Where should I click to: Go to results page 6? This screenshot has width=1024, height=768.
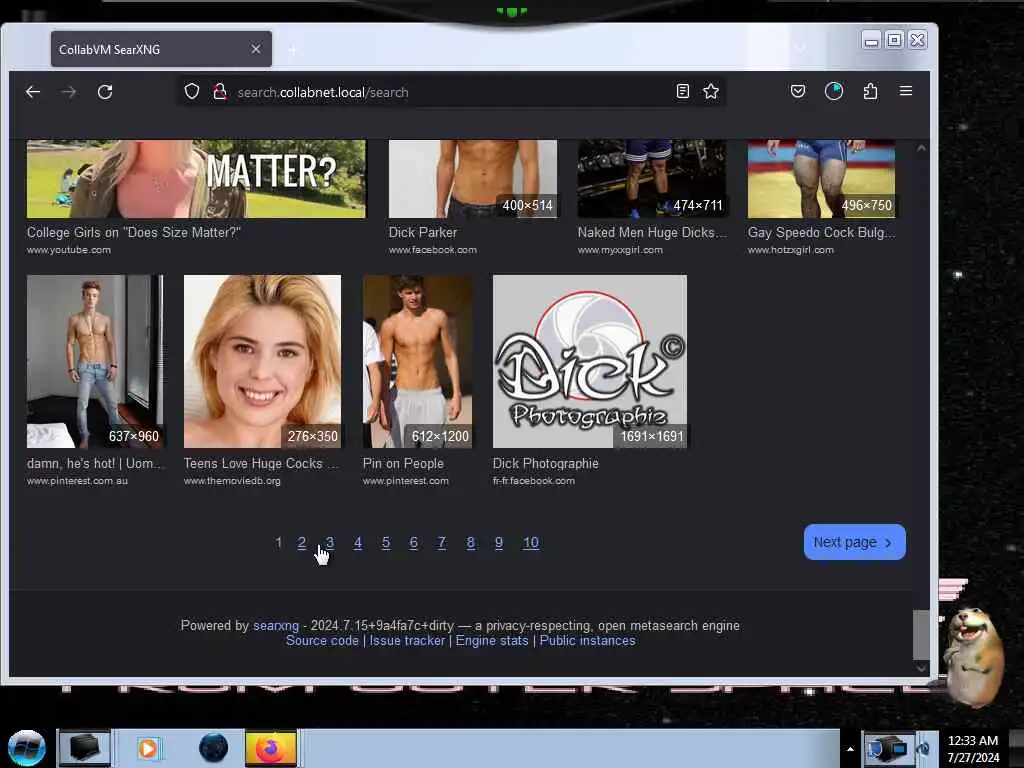click(413, 543)
